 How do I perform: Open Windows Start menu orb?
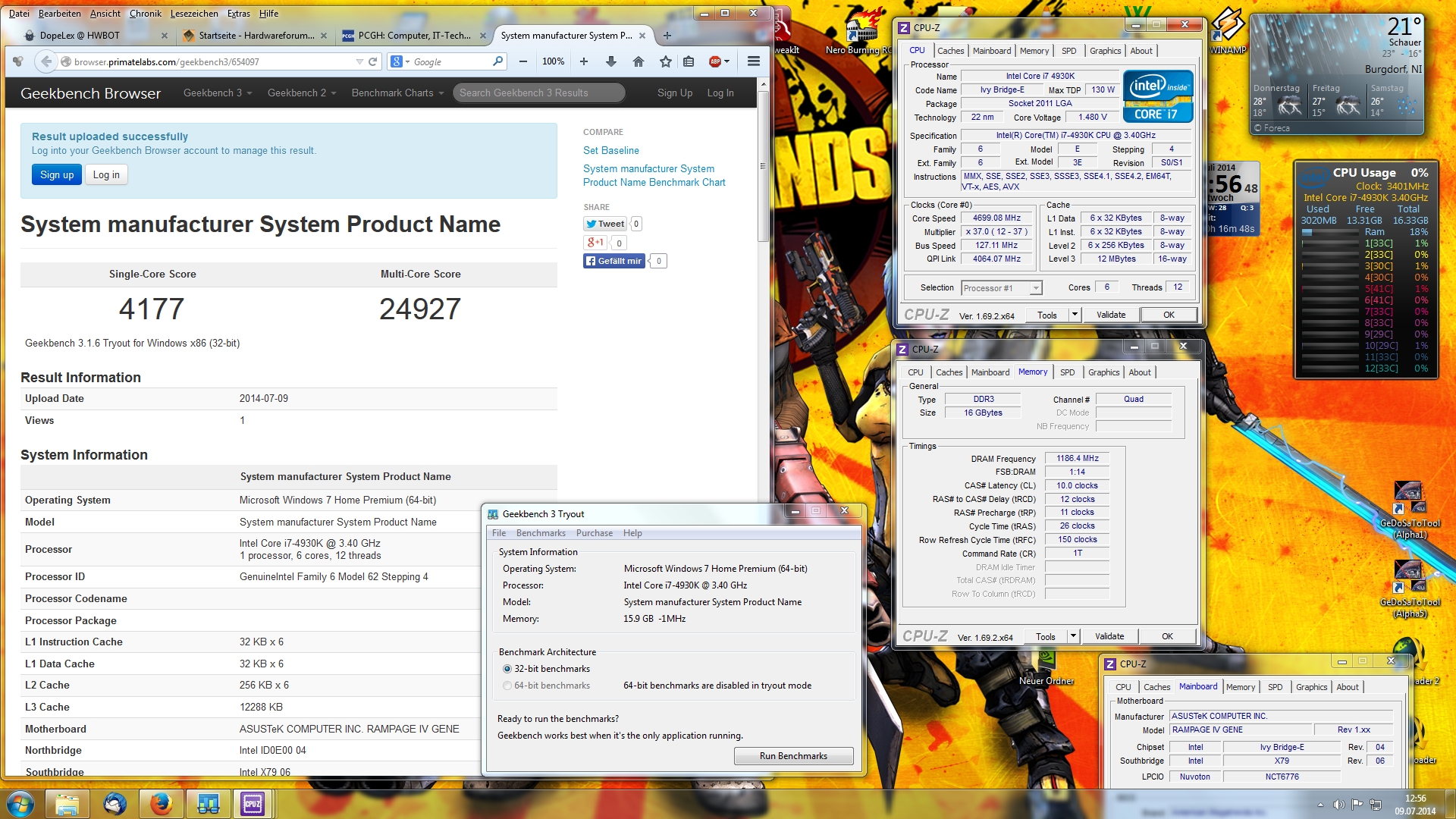pos(20,804)
